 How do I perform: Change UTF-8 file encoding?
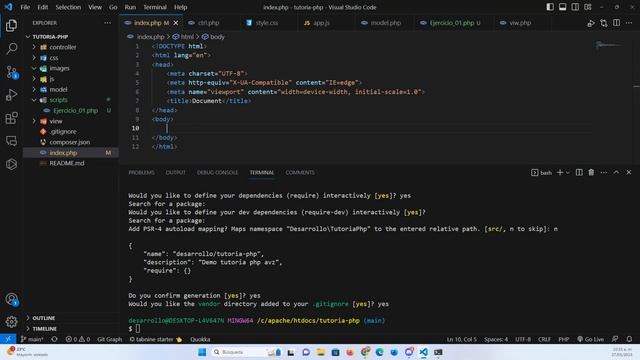(523, 339)
